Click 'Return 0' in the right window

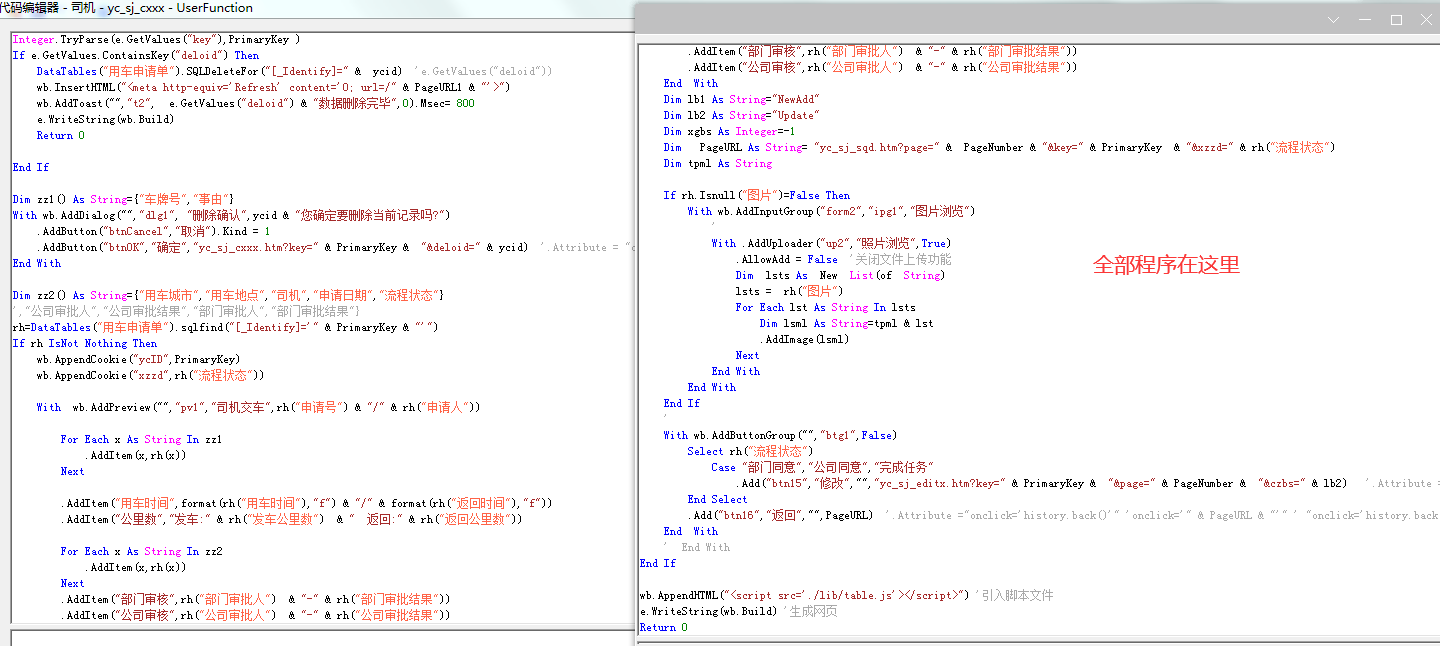[x=664, y=627]
